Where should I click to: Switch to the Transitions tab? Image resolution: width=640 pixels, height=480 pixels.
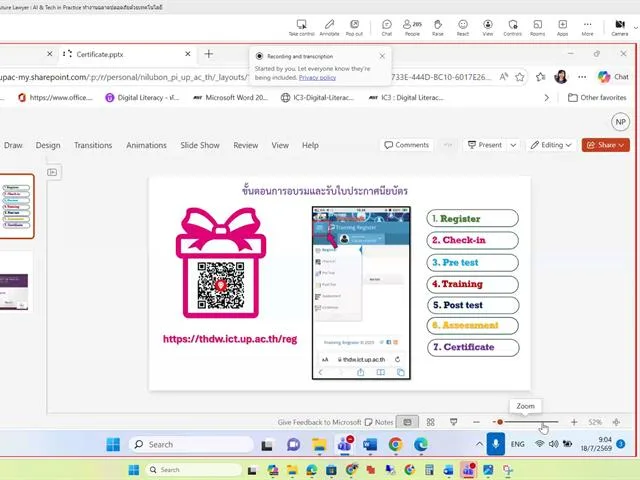[x=93, y=145]
